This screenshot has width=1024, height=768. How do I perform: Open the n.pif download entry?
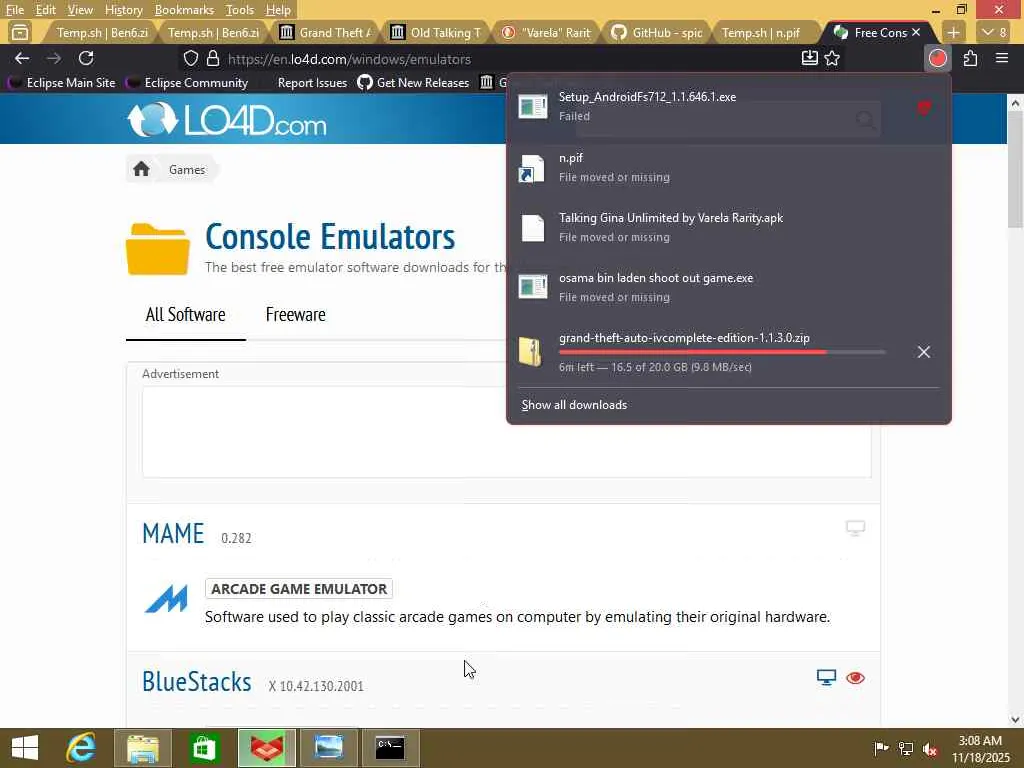coord(729,168)
